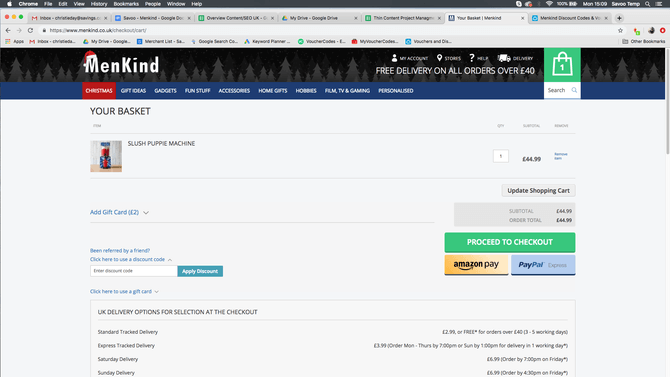This screenshot has width=670, height=377.
Task: Click the MenKind logo
Action: [121, 63]
